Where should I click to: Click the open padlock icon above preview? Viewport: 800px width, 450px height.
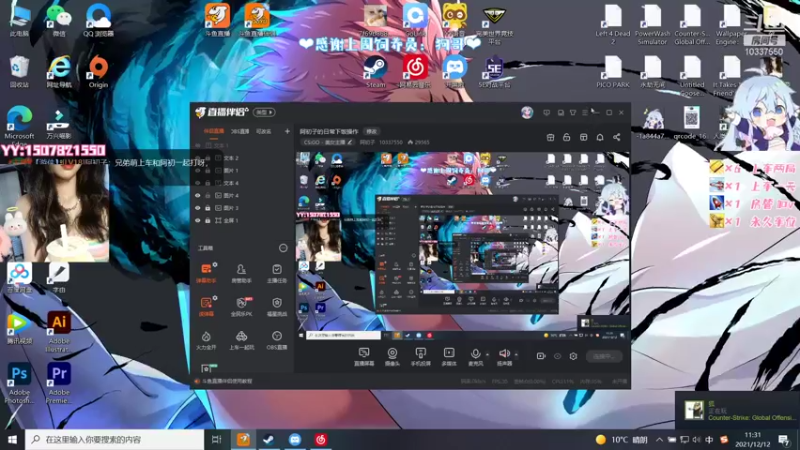[566, 137]
